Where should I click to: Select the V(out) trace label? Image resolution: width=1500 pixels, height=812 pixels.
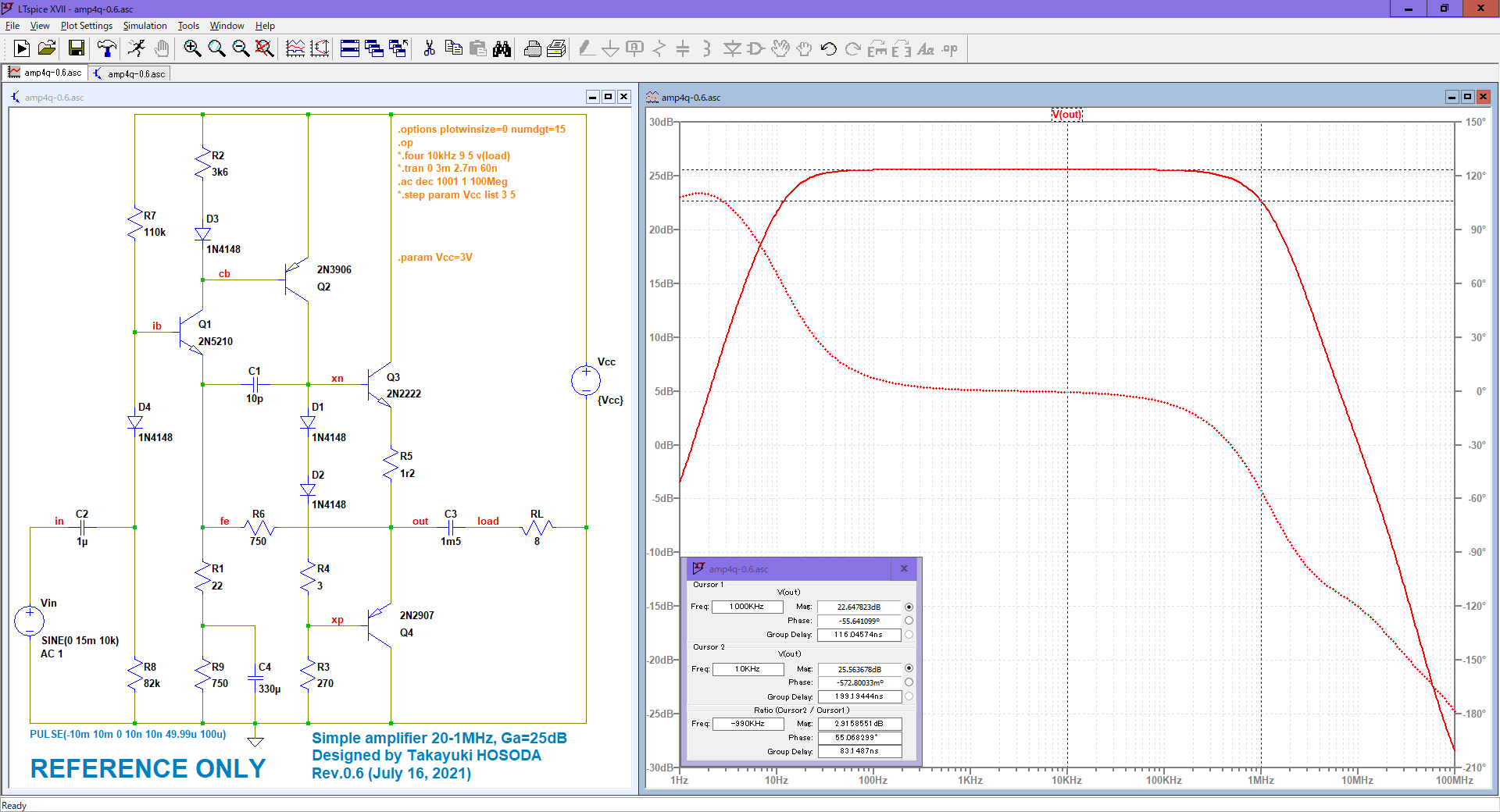click(1067, 114)
